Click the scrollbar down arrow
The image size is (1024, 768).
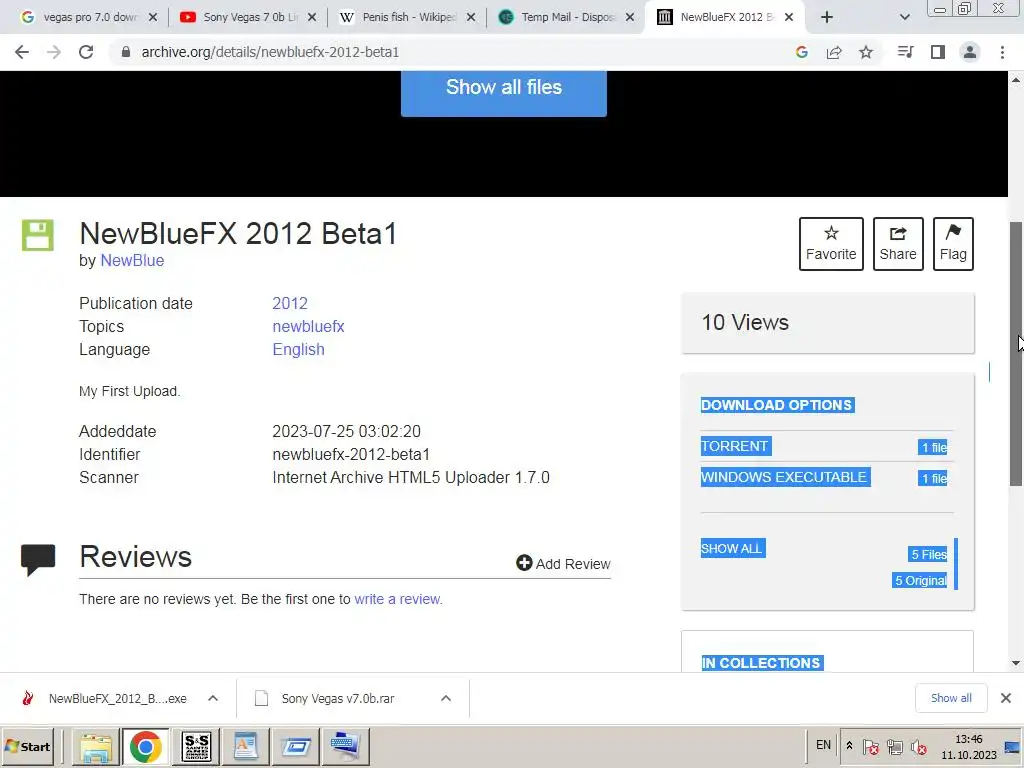point(1016,664)
